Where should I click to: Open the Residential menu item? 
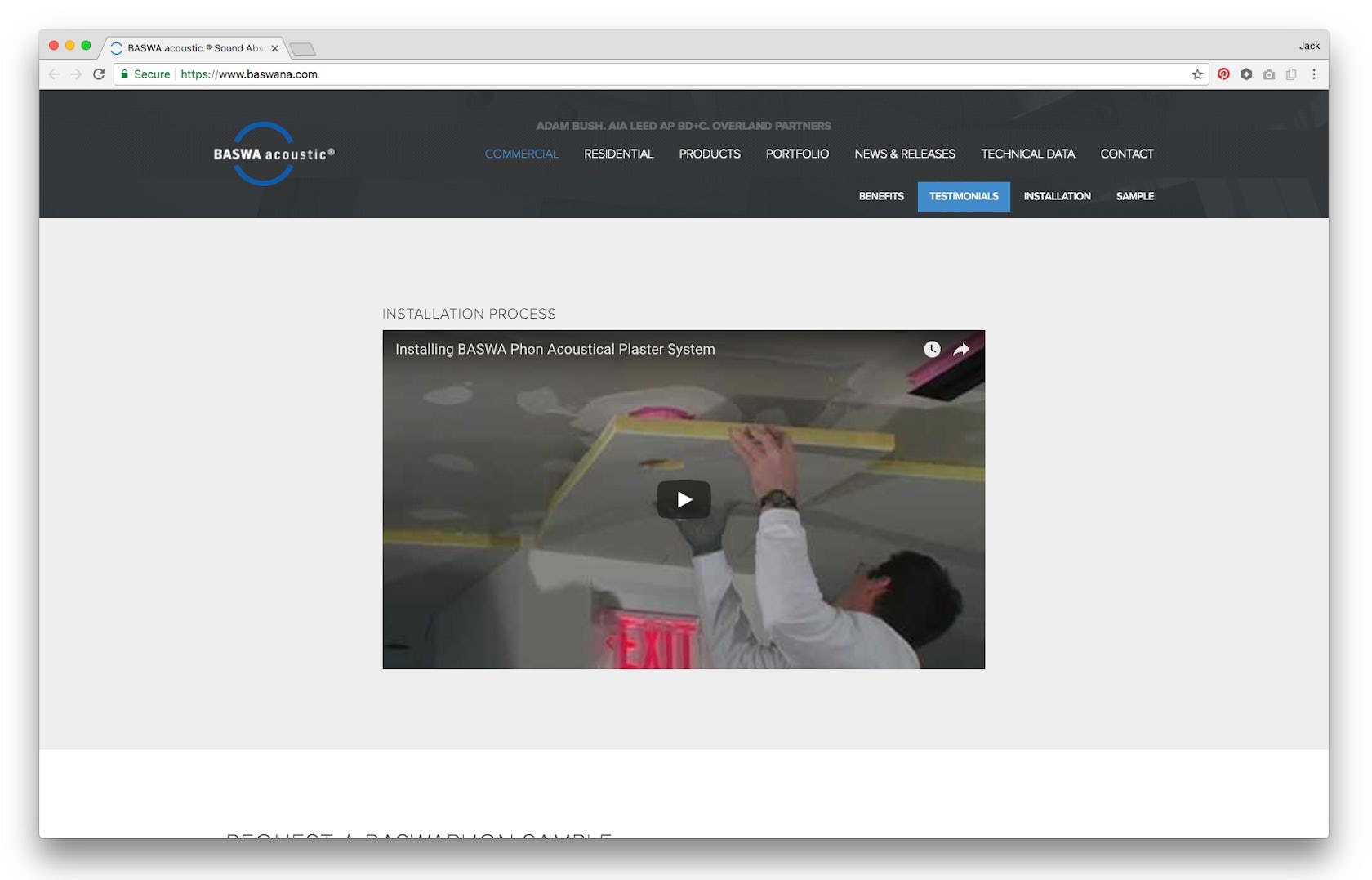(618, 154)
